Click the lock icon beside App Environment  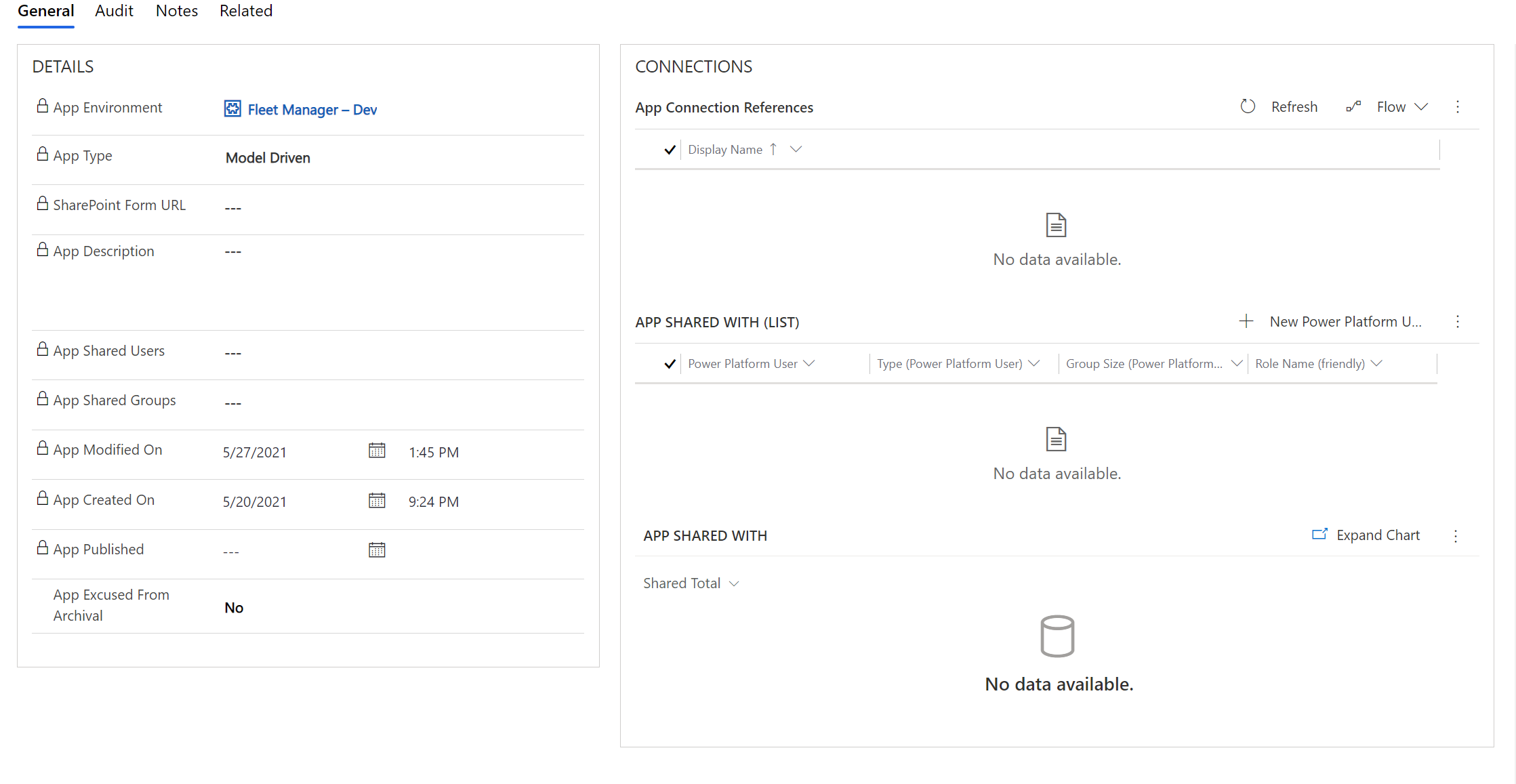(x=43, y=106)
